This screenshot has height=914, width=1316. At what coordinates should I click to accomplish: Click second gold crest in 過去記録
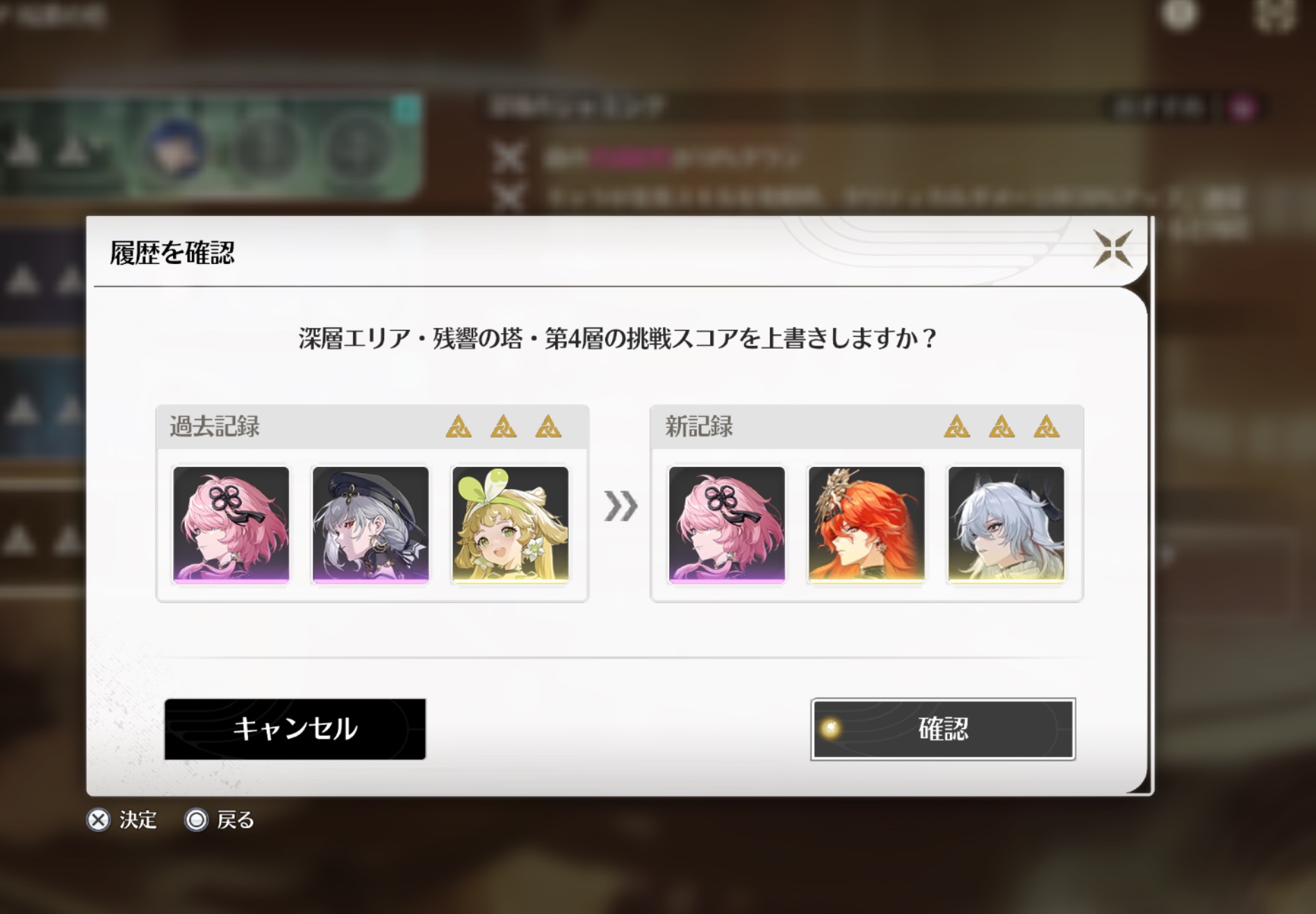[504, 426]
